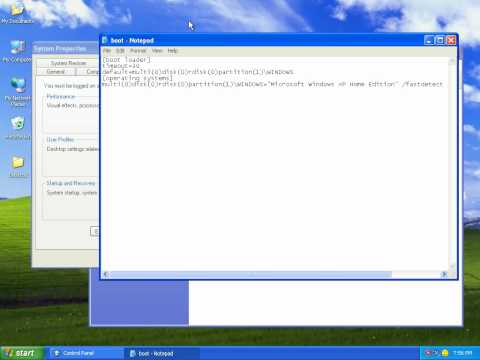Viewport: 480px width, 360px height.
Task: Close the Notepad window
Action: (451, 40)
